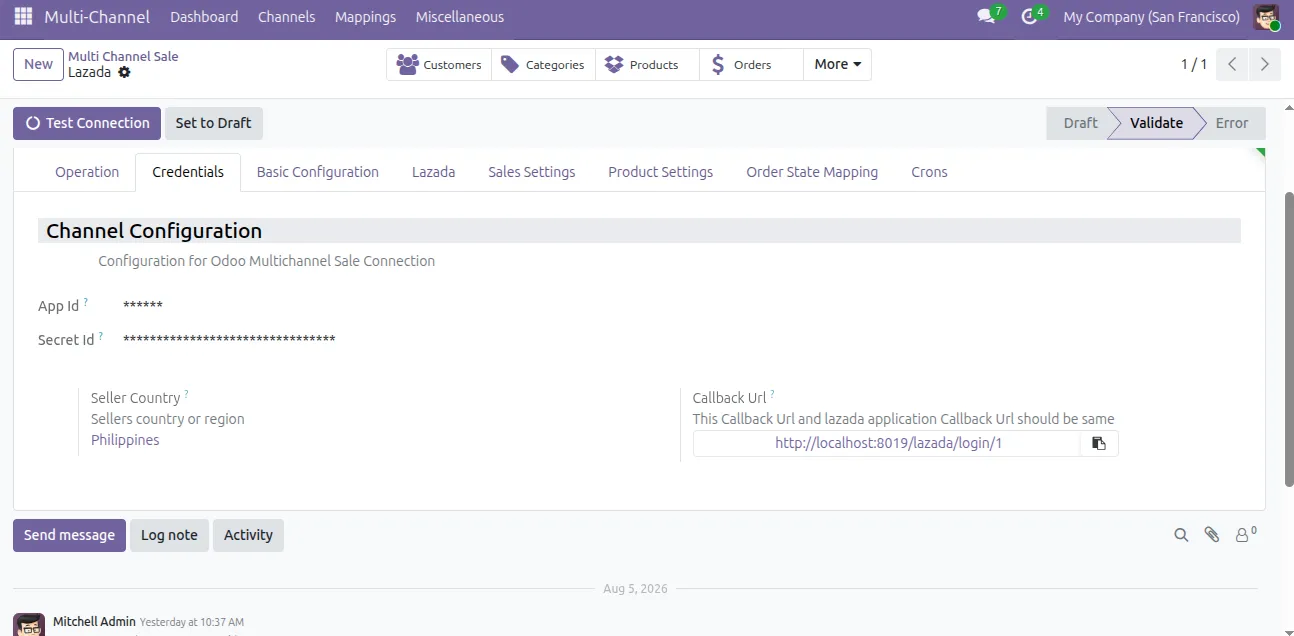The image size is (1294, 636).
Task: Open Products smart button
Action: 647,65
